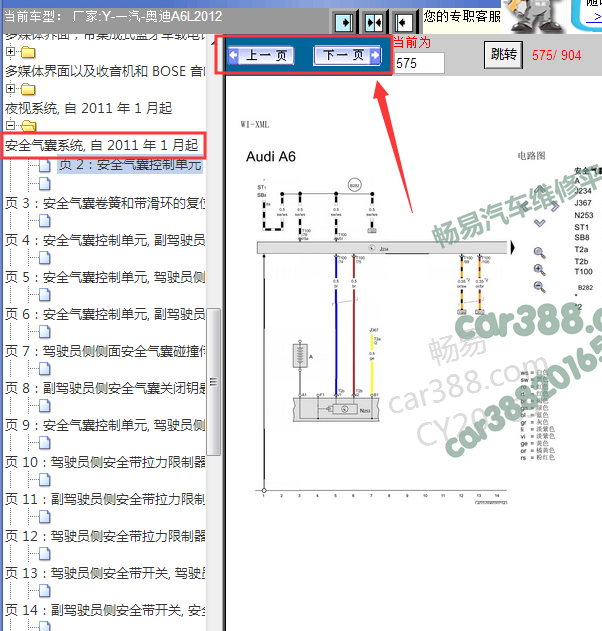This screenshot has width=602, height=631.
Task: Click the split-center panel layout icon
Action: point(374,23)
